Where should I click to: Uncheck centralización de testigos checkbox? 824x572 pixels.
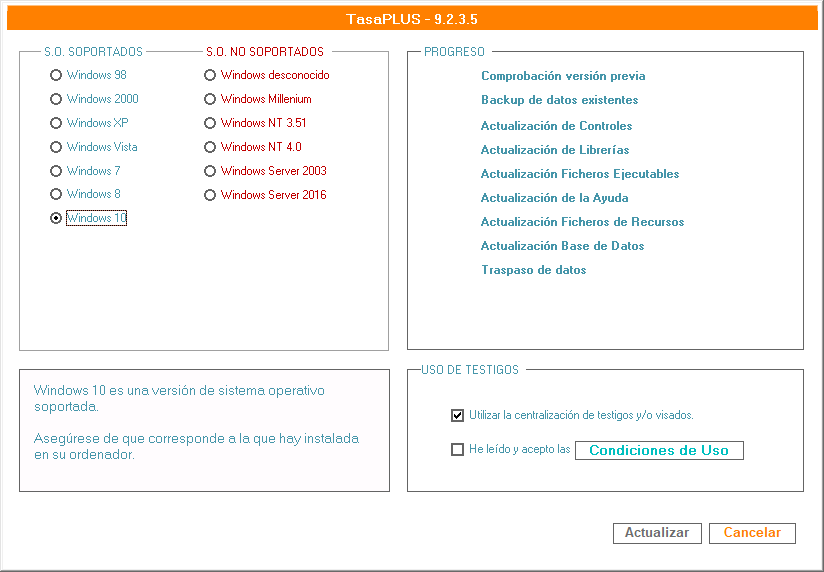pos(458,415)
